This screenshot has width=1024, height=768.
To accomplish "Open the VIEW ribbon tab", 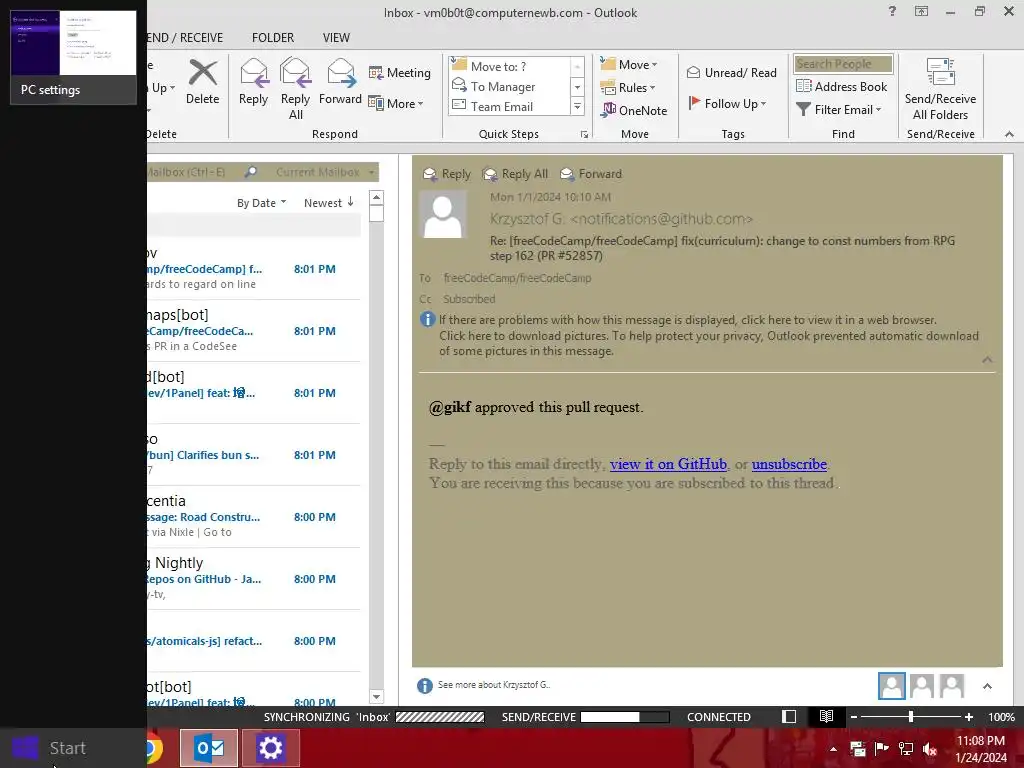I will pos(336,38).
